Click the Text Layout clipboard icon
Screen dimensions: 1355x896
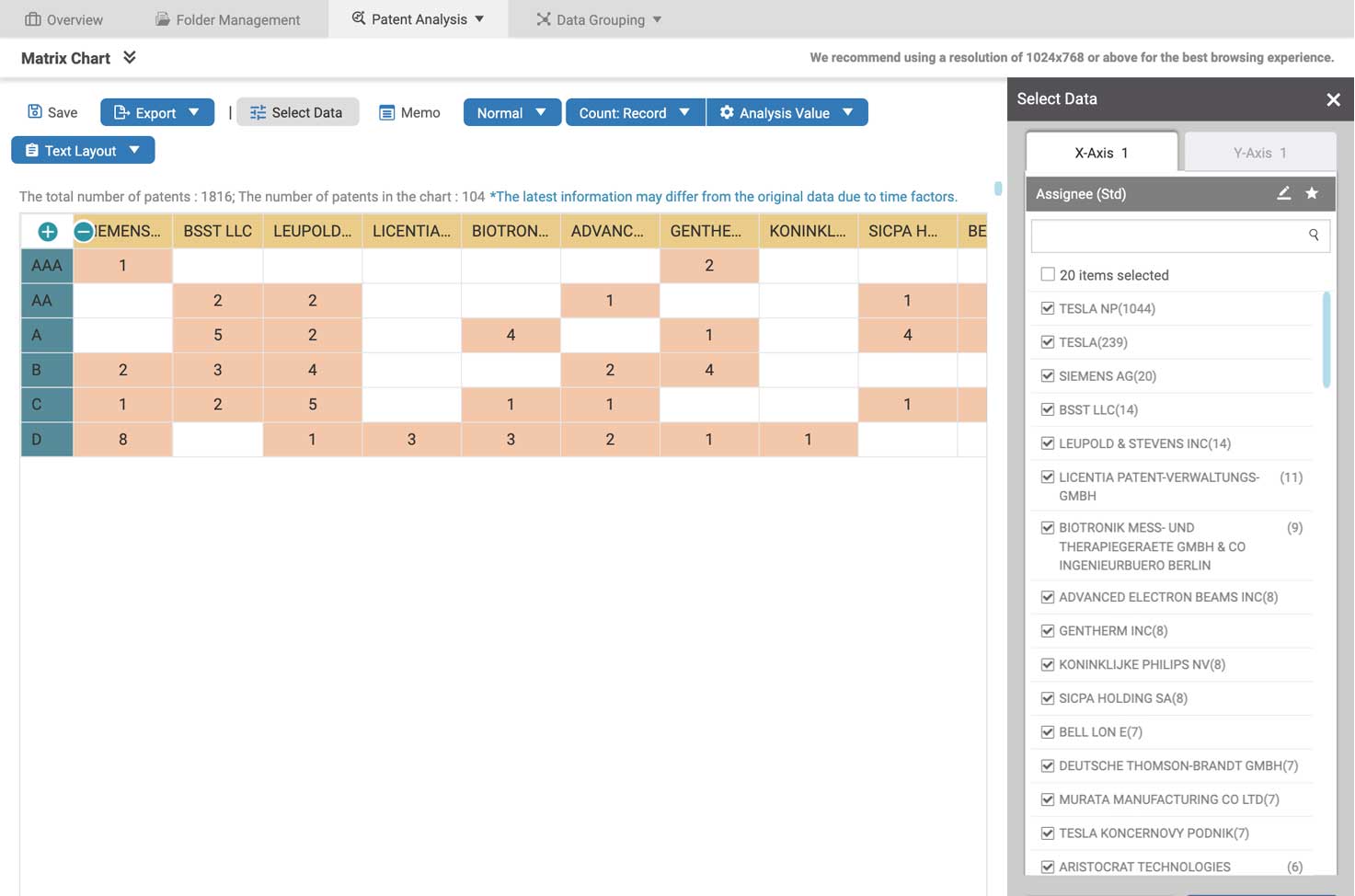(32, 150)
